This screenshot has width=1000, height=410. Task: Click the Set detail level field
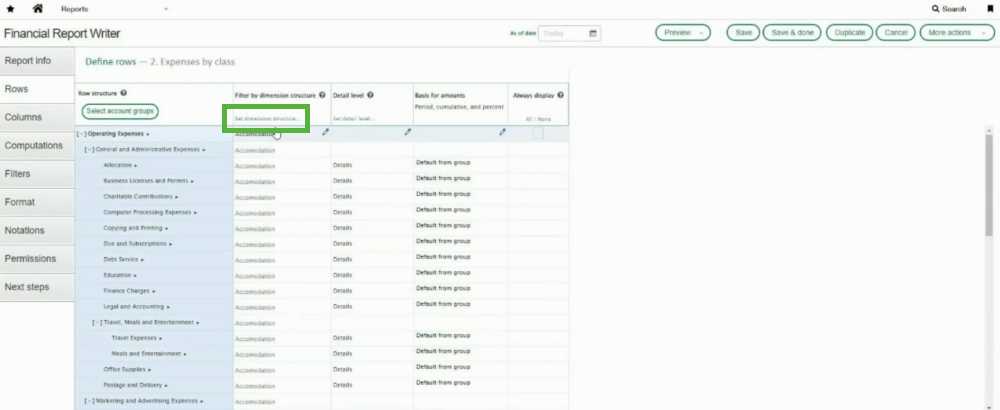click(353, 119)
